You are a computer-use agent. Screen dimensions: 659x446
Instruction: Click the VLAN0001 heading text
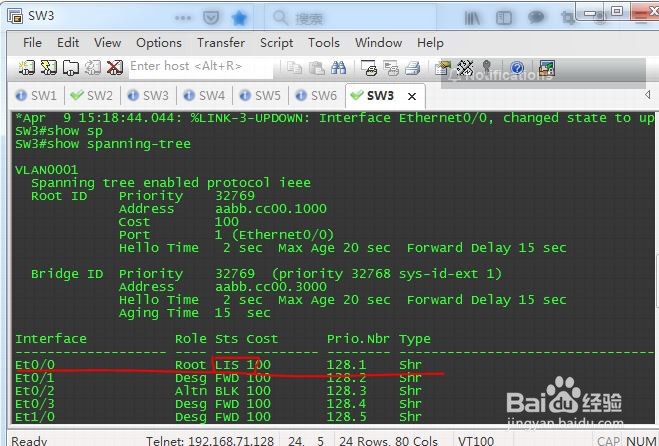(x=47, y=170)
